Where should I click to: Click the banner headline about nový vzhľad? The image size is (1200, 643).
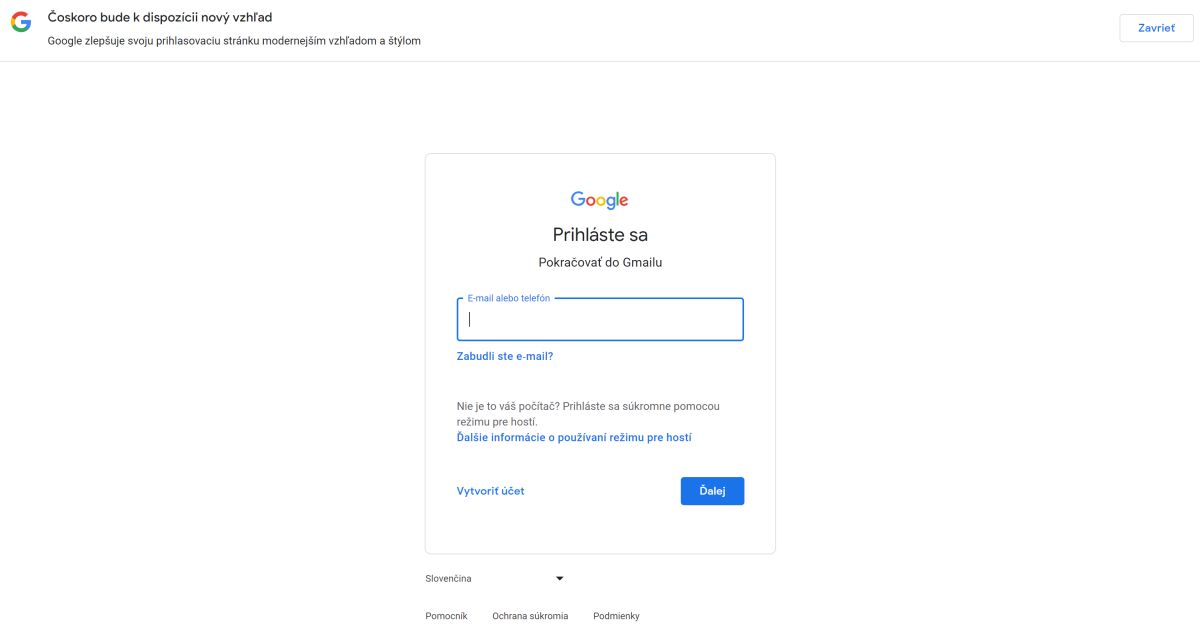160,18
